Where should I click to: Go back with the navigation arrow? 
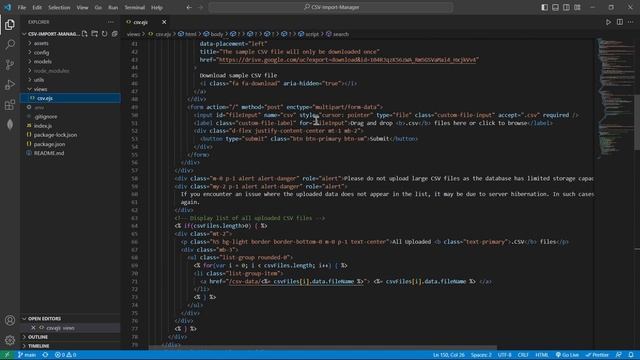point(189,7)
